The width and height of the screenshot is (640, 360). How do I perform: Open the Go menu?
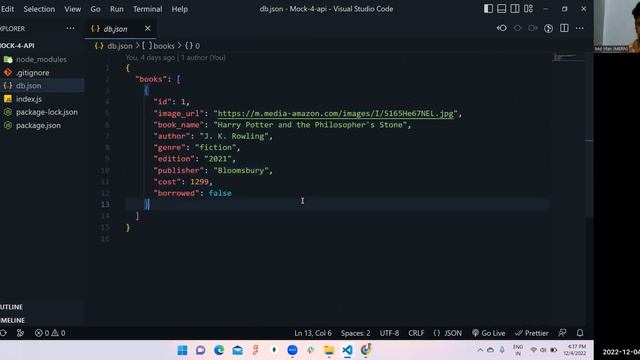(x=96, y=9)
